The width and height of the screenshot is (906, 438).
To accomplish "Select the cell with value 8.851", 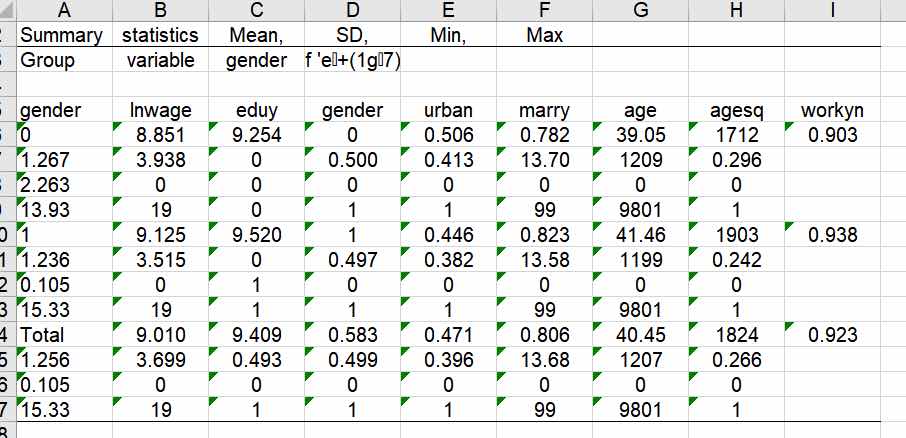I will pos(161,135).
